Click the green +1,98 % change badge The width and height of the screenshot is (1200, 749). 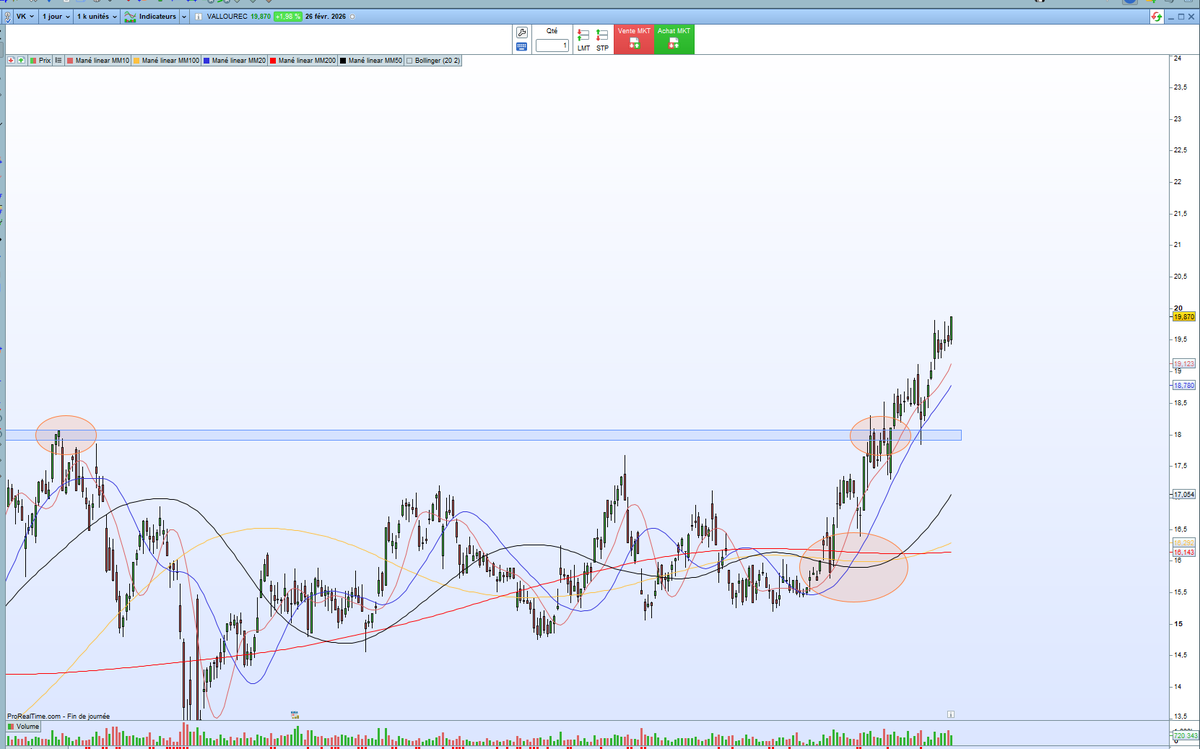click(x=288, y=17)
